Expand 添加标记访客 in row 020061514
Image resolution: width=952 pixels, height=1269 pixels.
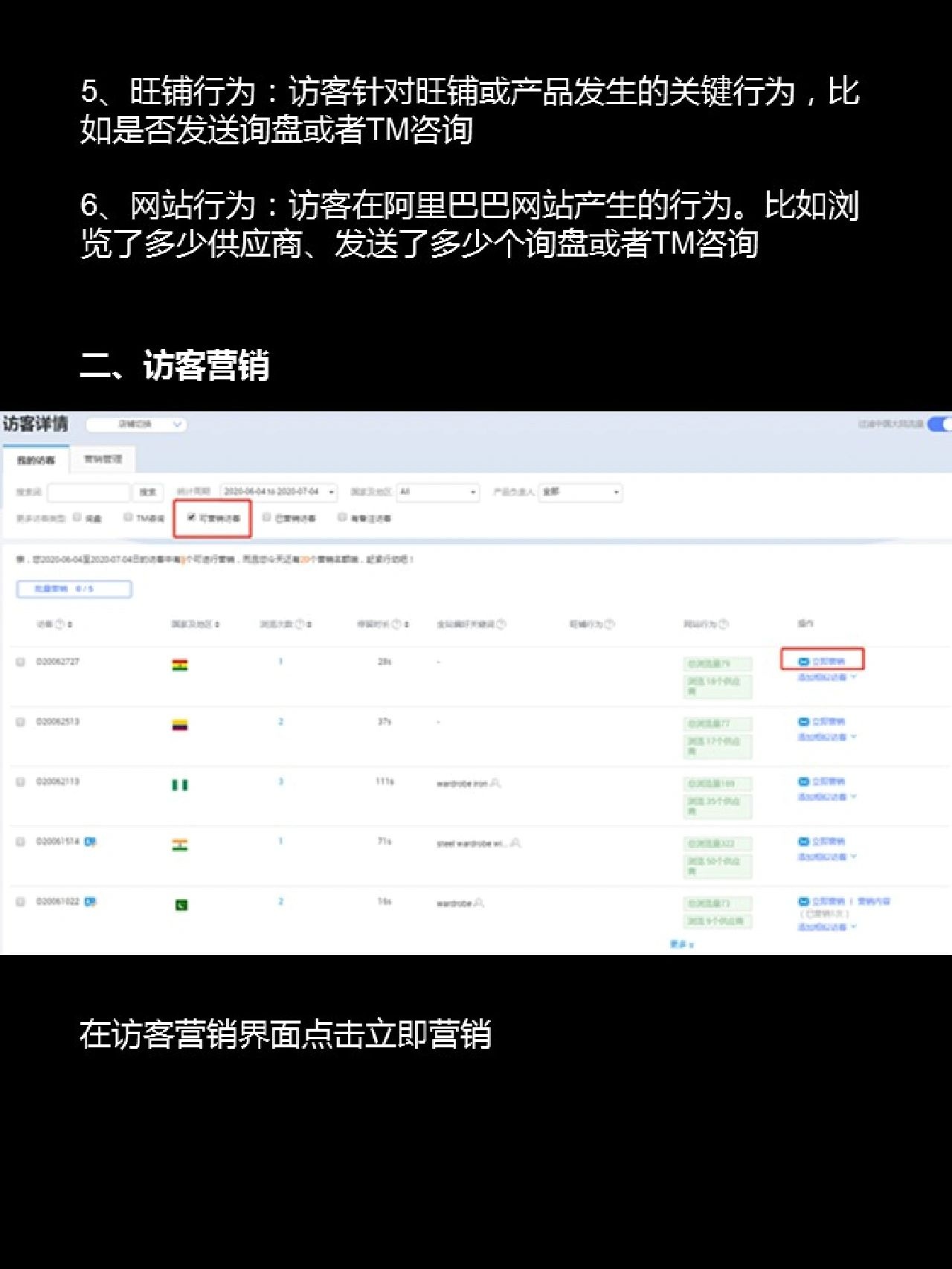pos(827,857)
